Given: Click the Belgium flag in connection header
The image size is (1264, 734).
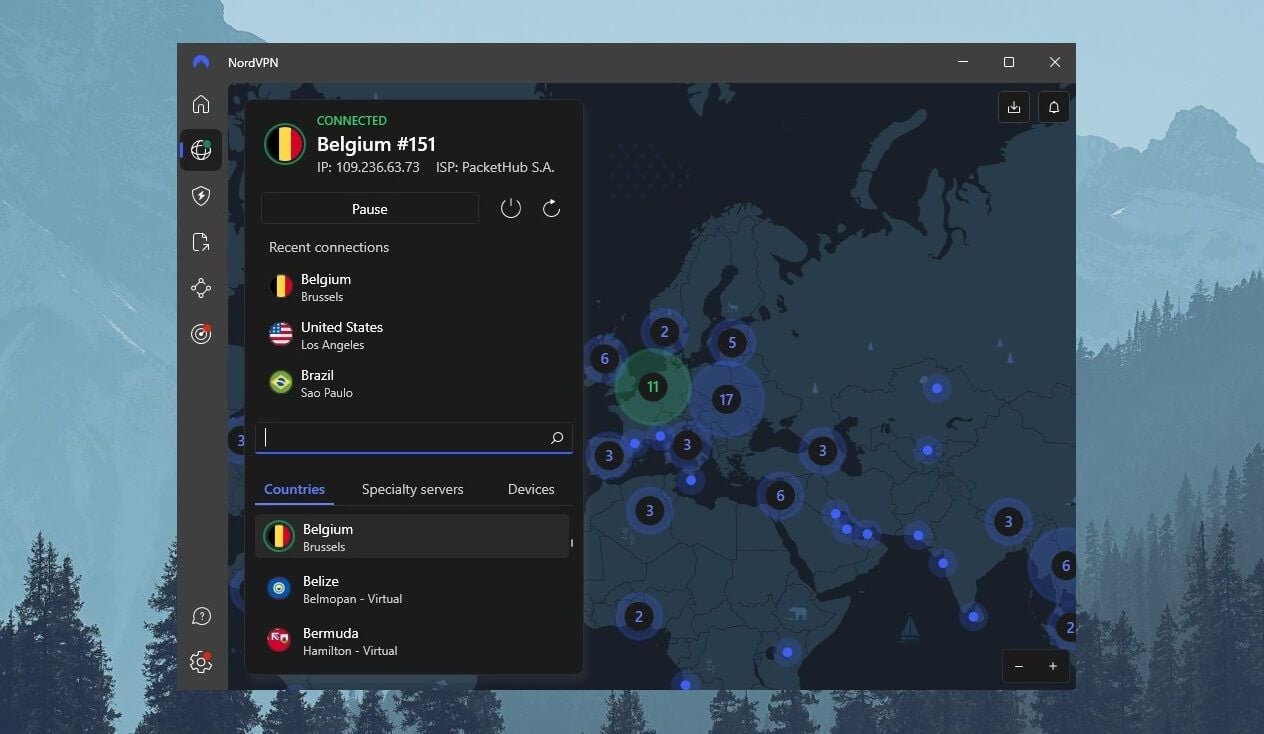Looking at the screenshot, I should tap(285, 144).
